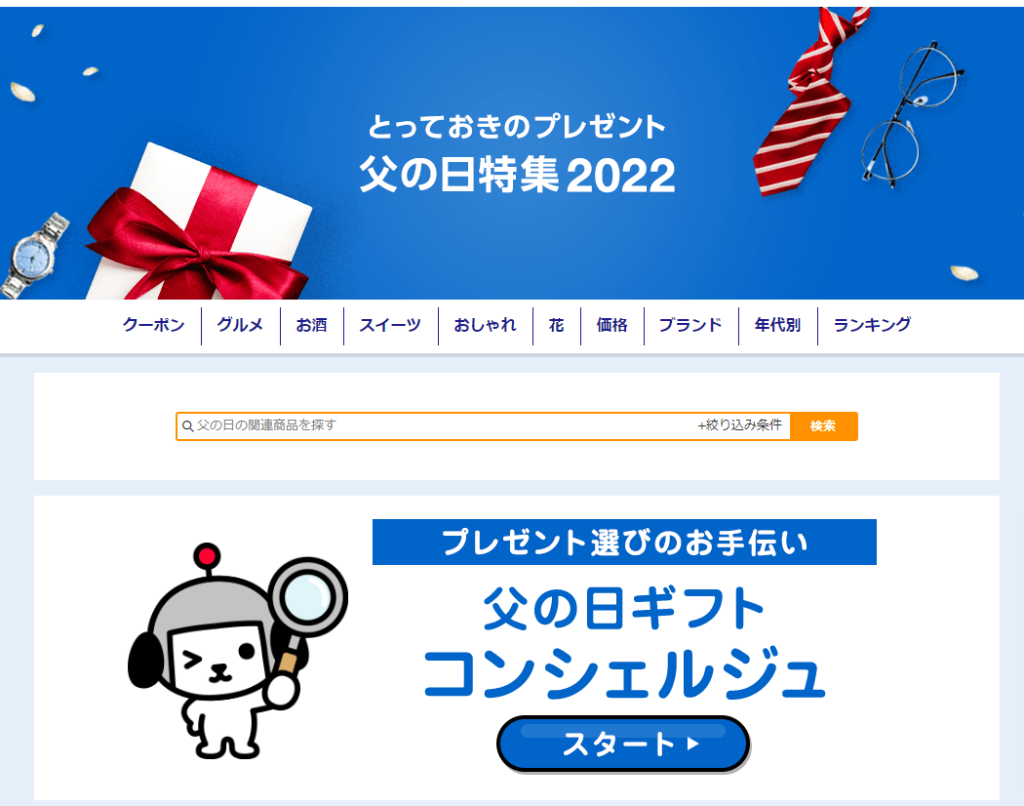The height and width of the screenshot is (806, 1024).
Task: Open the スイーツ category tab
Action: (x=391, y=325)
